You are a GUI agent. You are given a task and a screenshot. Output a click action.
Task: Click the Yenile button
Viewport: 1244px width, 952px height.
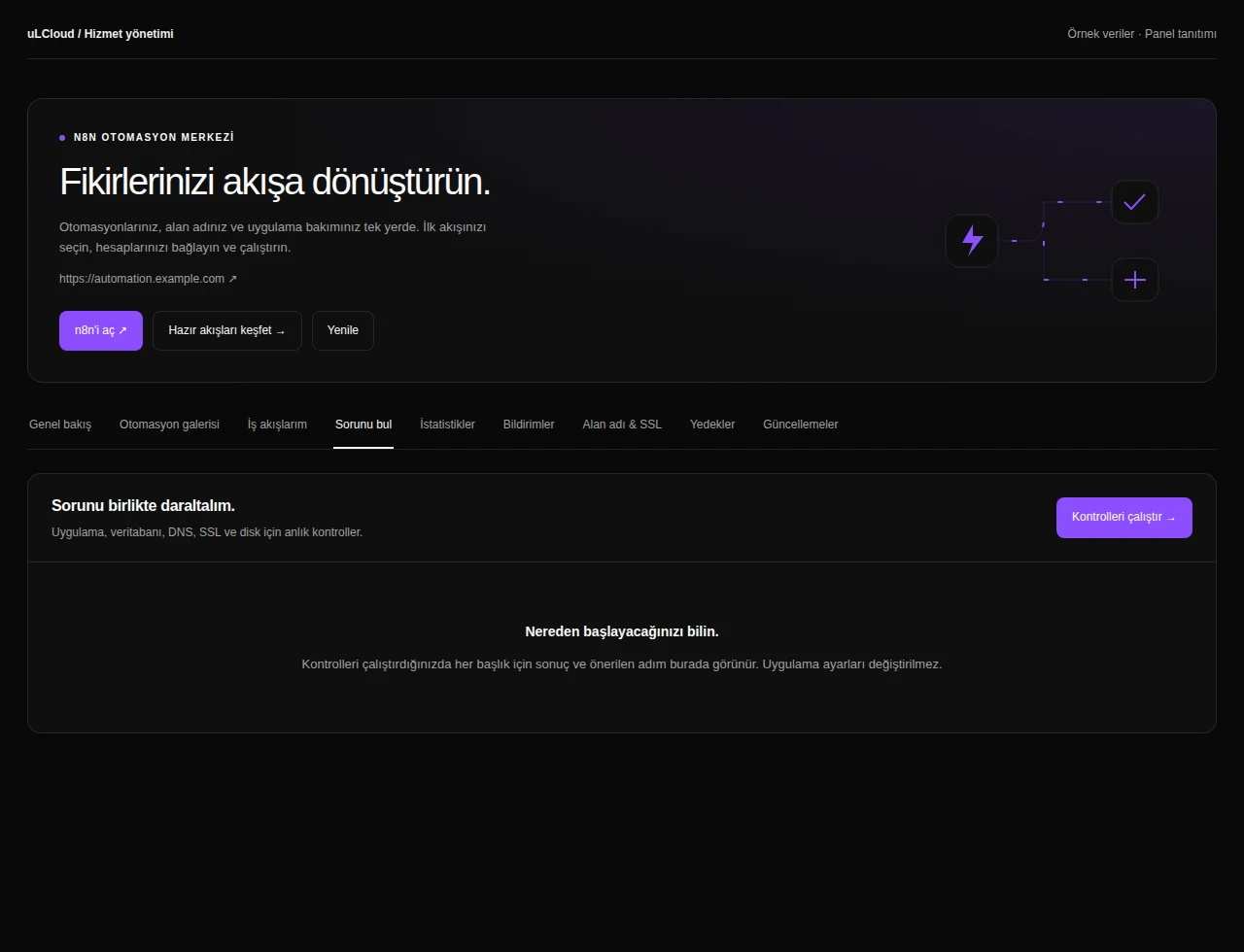coord(343,330)
